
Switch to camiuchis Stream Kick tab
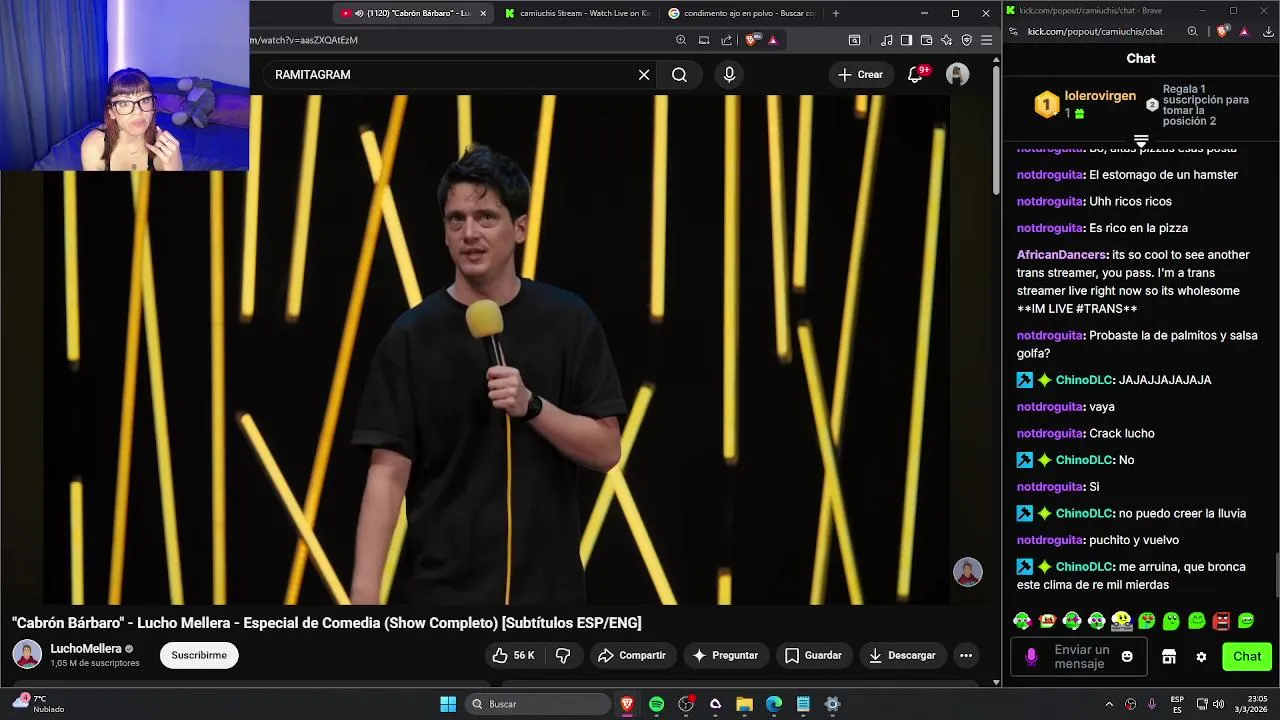click(578, 13)
